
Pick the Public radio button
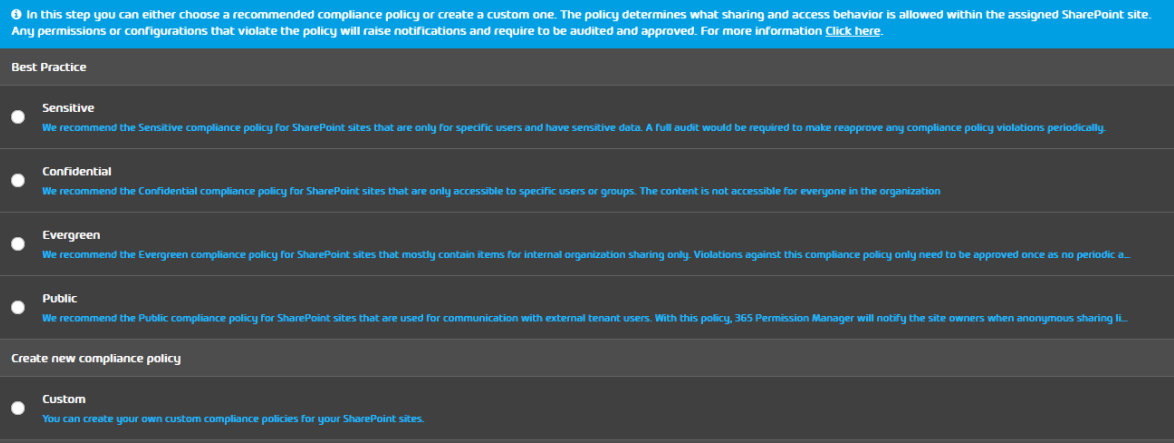pyautogui.click(x=18, y=307)
